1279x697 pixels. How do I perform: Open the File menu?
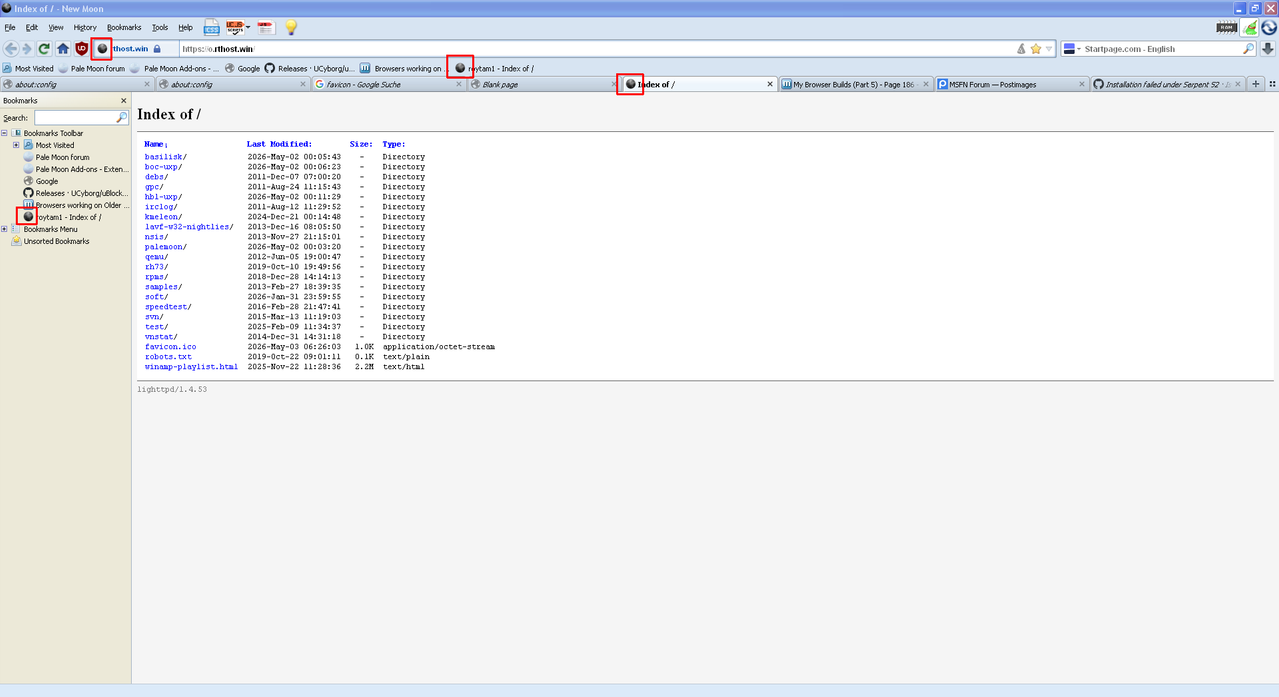coord(10,27)
